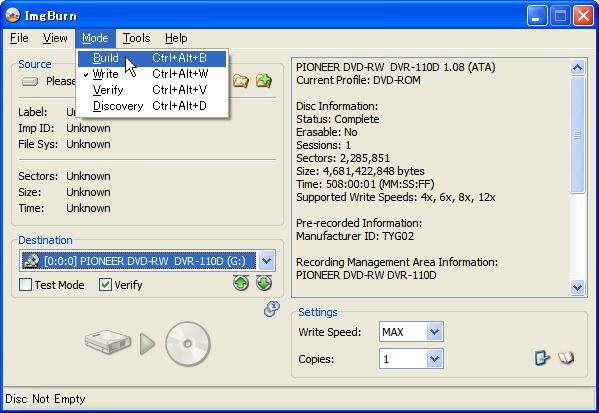The width and height of the screenshot is (599, 413).
Task: Select Write mode in menu
Action: tap(152, 74)
